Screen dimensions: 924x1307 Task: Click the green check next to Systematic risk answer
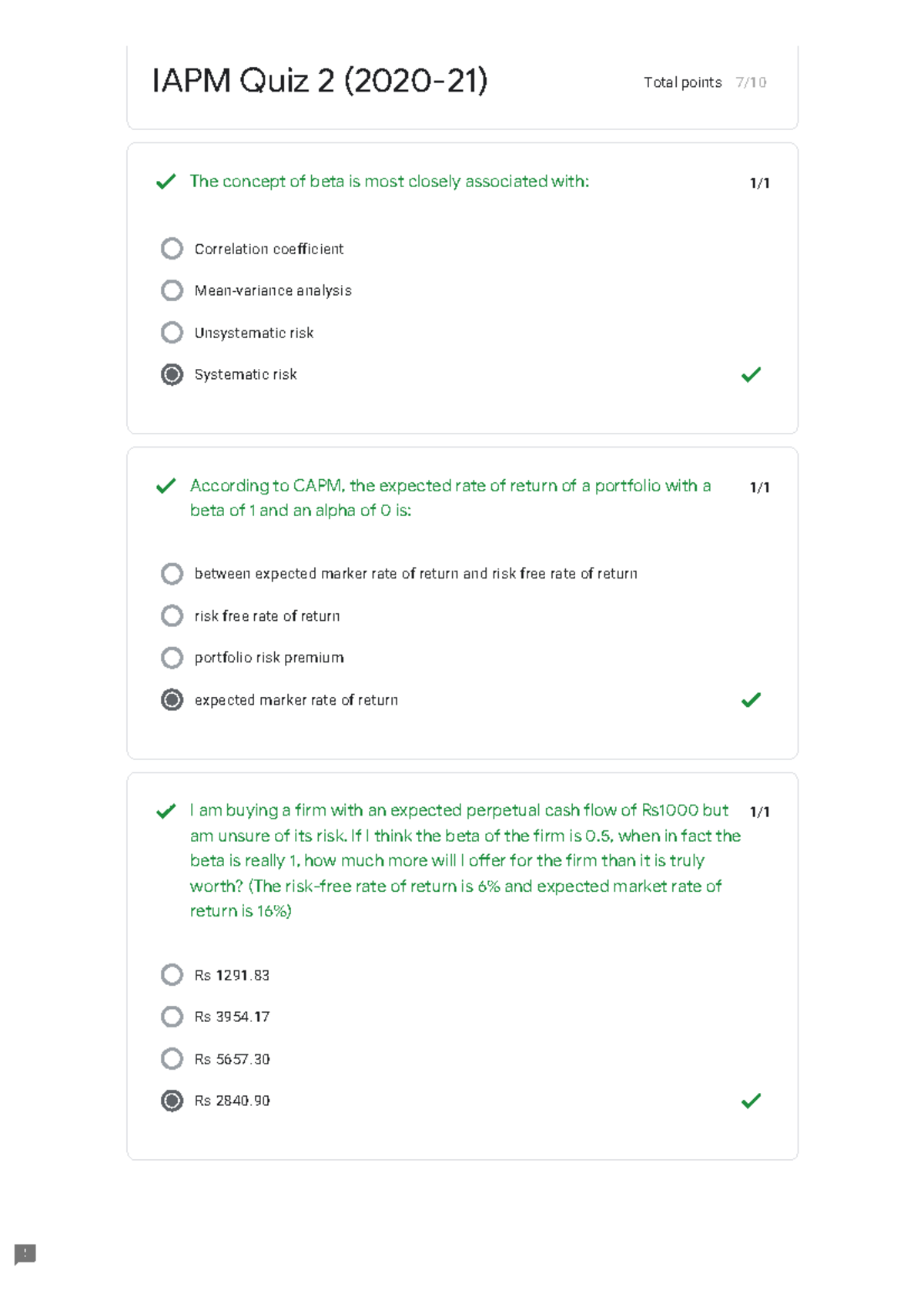752,374
